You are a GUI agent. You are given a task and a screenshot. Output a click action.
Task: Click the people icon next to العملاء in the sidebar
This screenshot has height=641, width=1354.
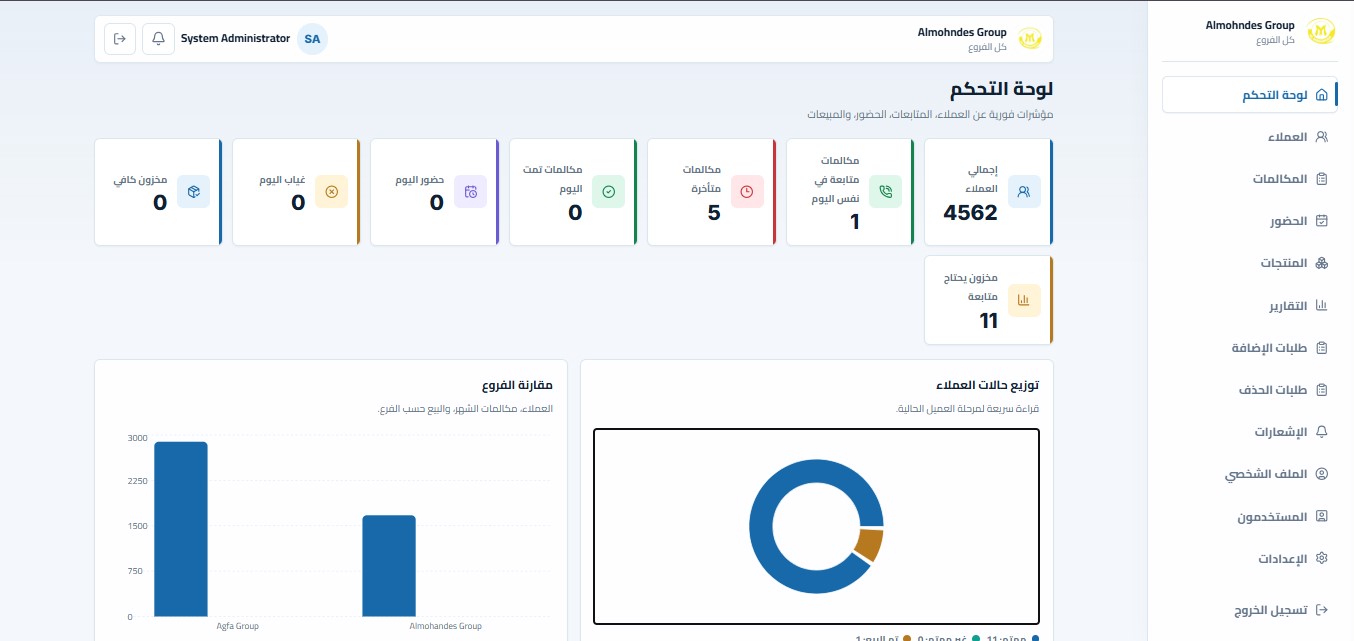pos(1321,137)
